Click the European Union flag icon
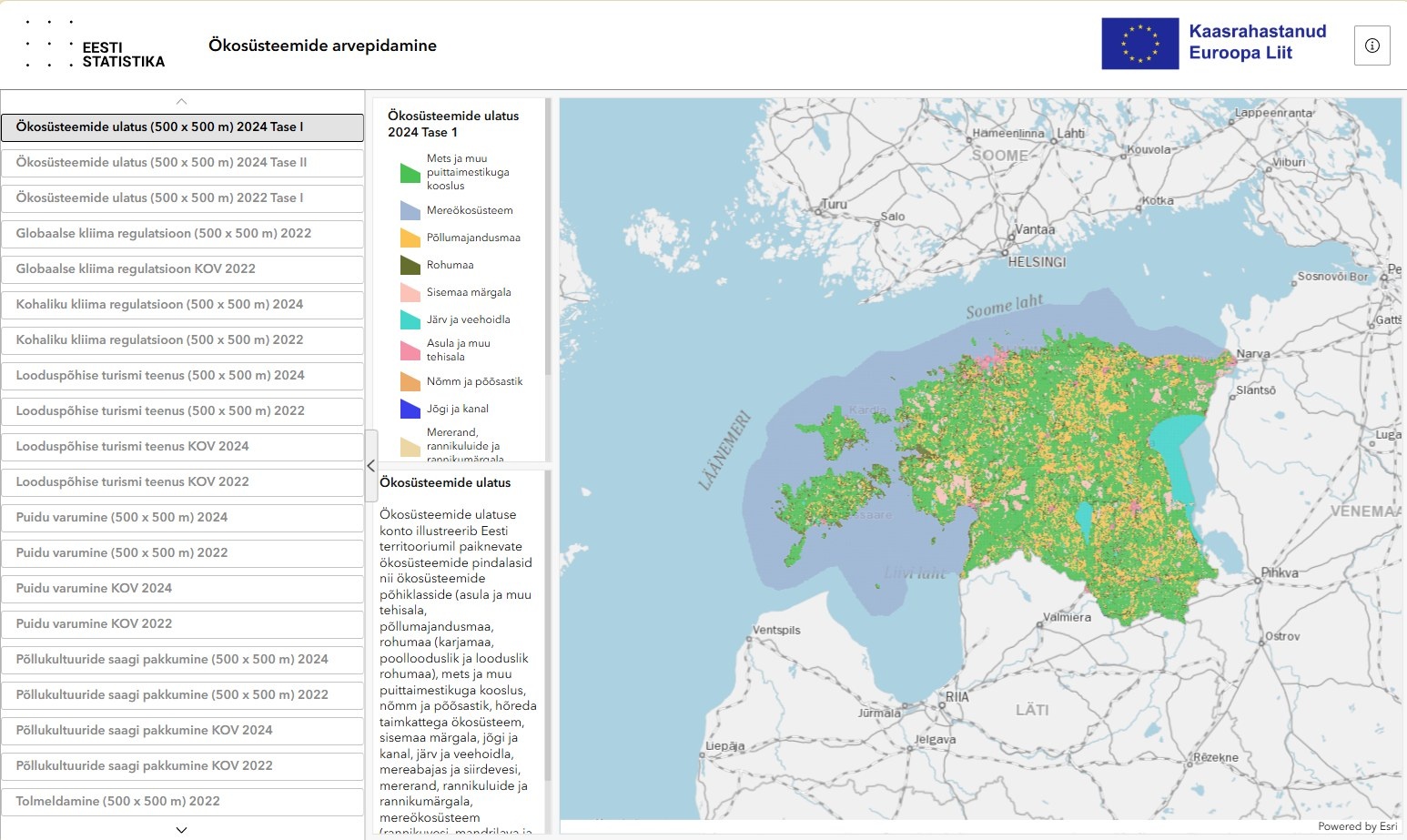This screenshot has width=1407, height=840. click(1139, 44)
